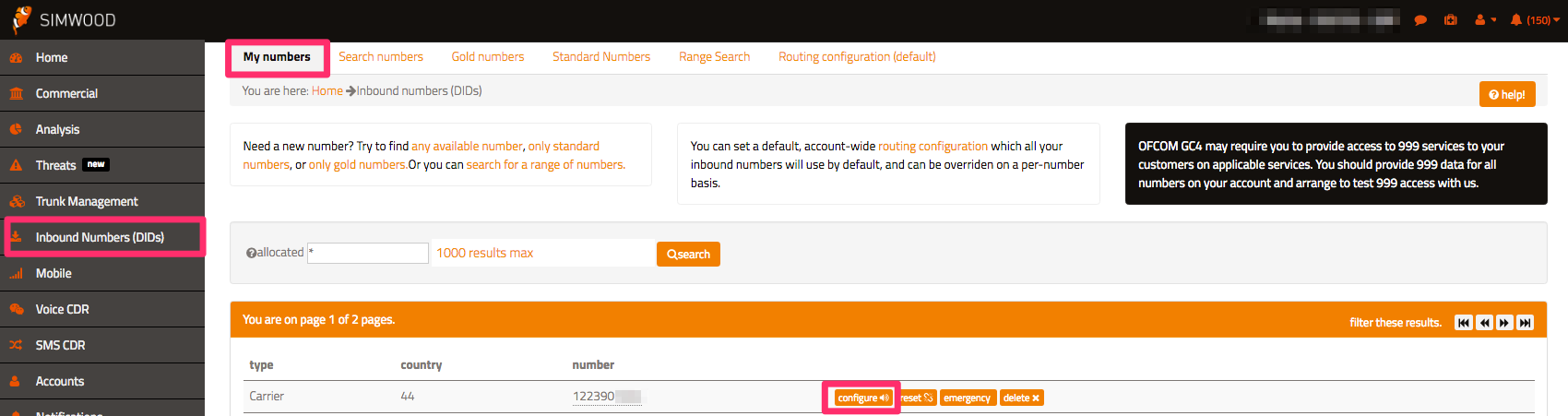
Task: Click reset for number 122390
Action: 917,398
